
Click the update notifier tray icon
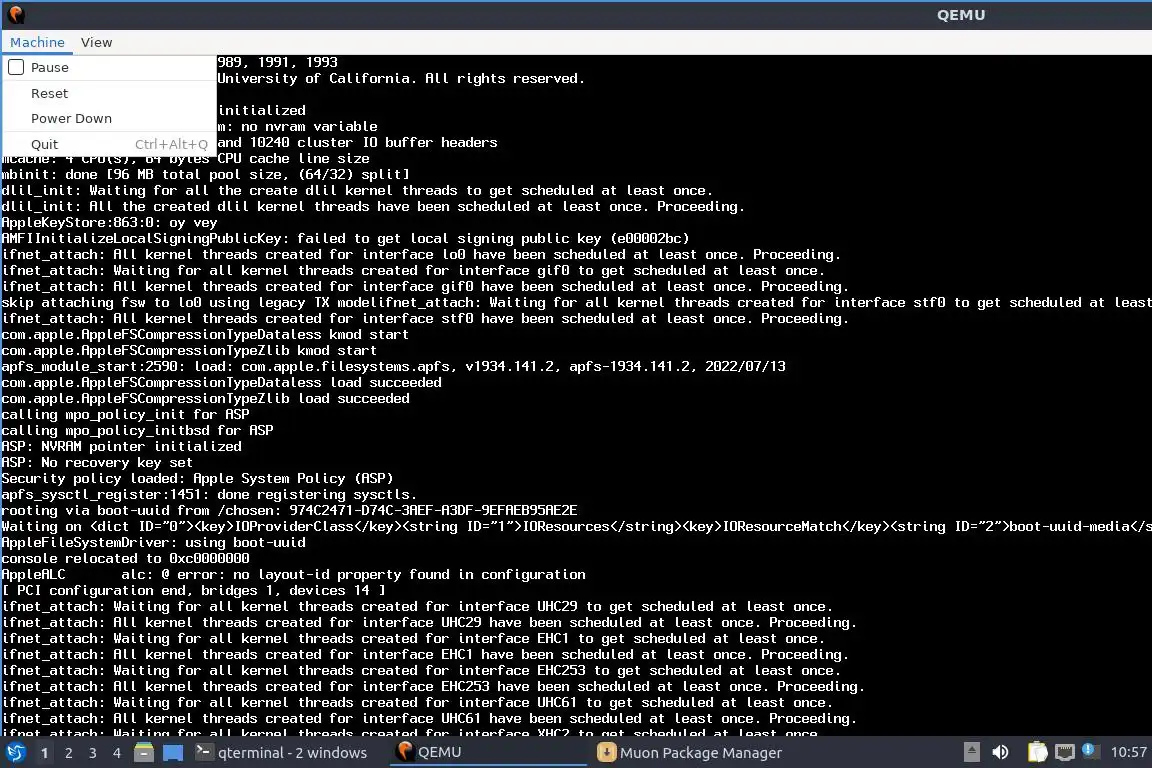pyautogui.click(x=1090, y=750)
